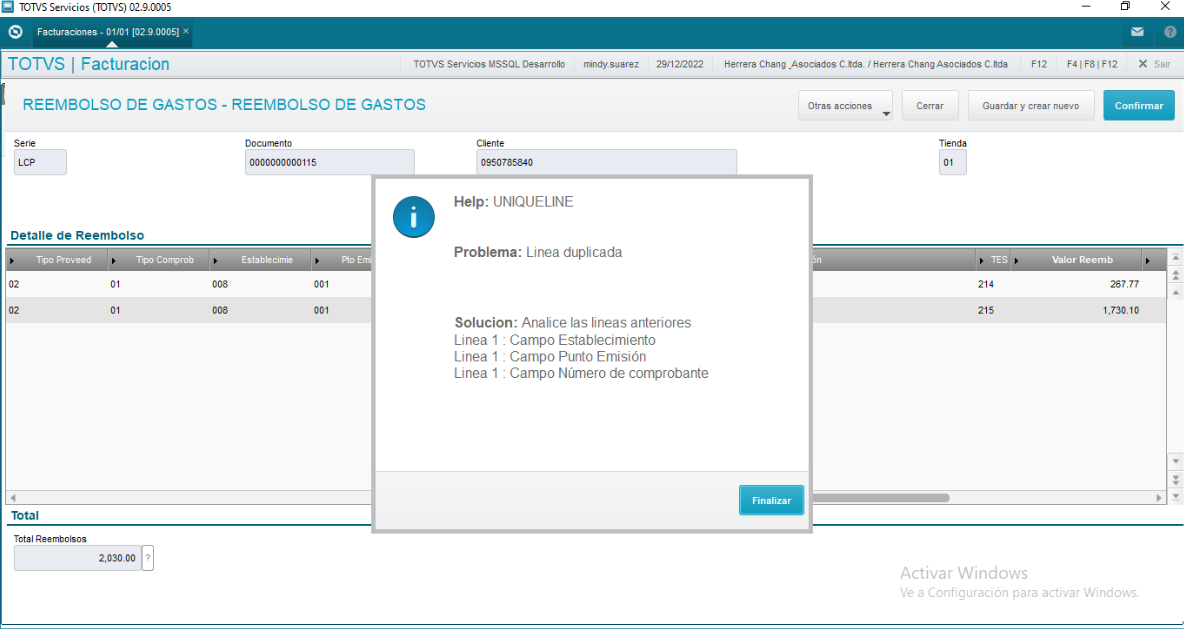Click the Serie input field
Screen dimensions: 1184x629
40,162
